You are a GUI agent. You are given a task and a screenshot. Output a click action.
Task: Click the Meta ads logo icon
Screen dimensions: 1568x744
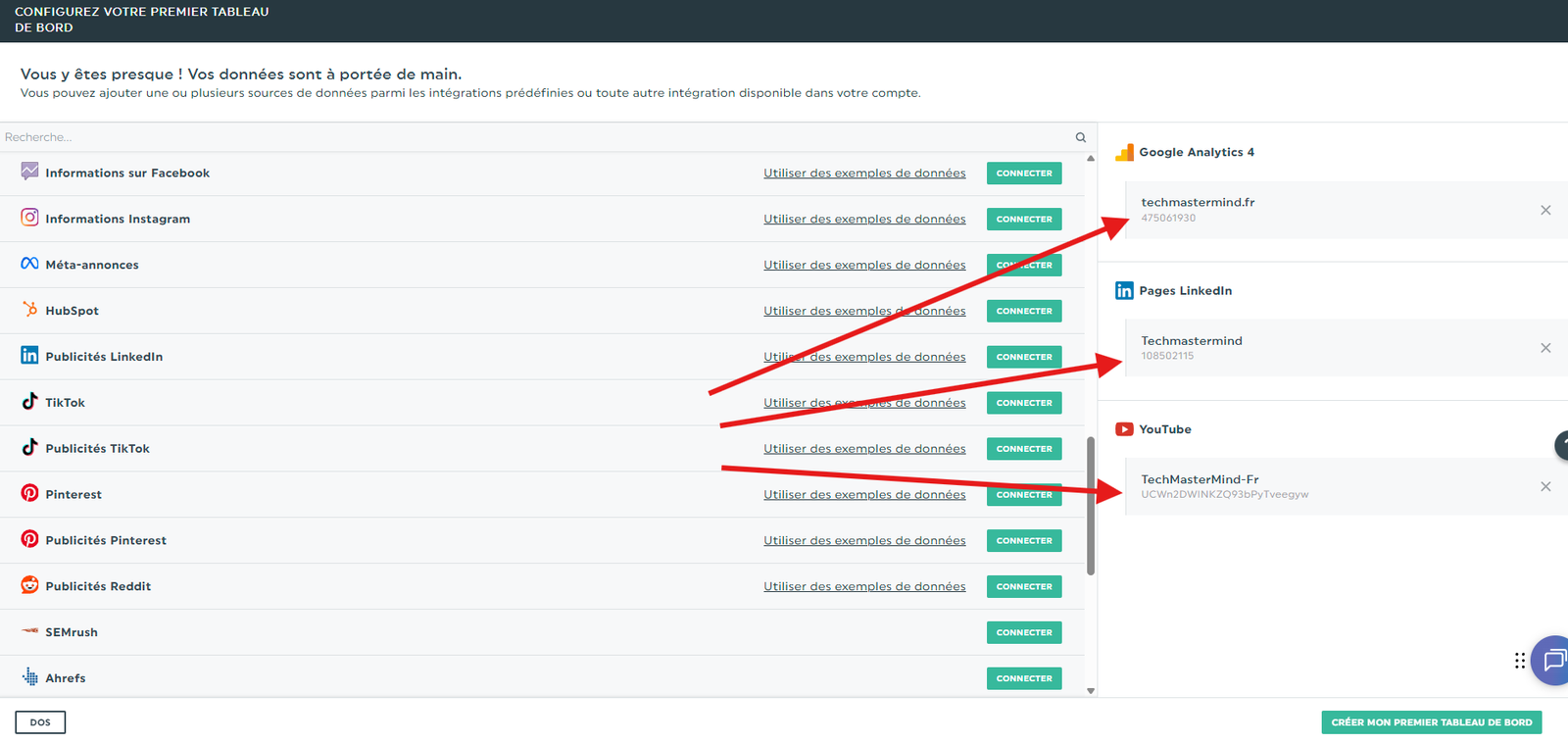click(x=29, y=264)
